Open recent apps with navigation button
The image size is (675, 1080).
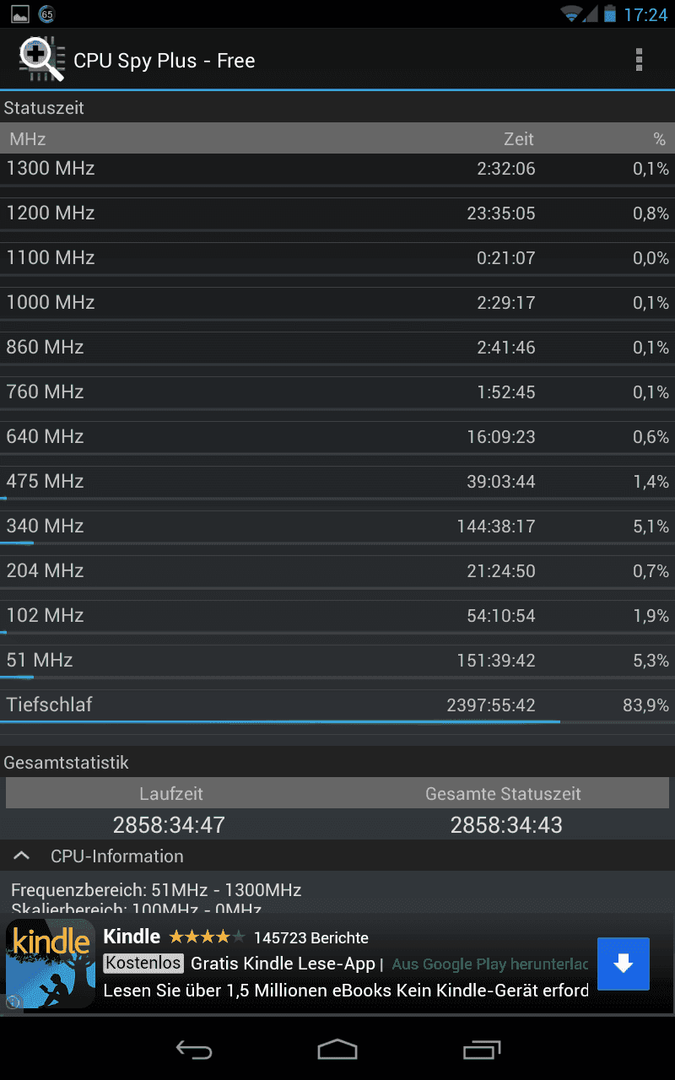(481, 1049)
